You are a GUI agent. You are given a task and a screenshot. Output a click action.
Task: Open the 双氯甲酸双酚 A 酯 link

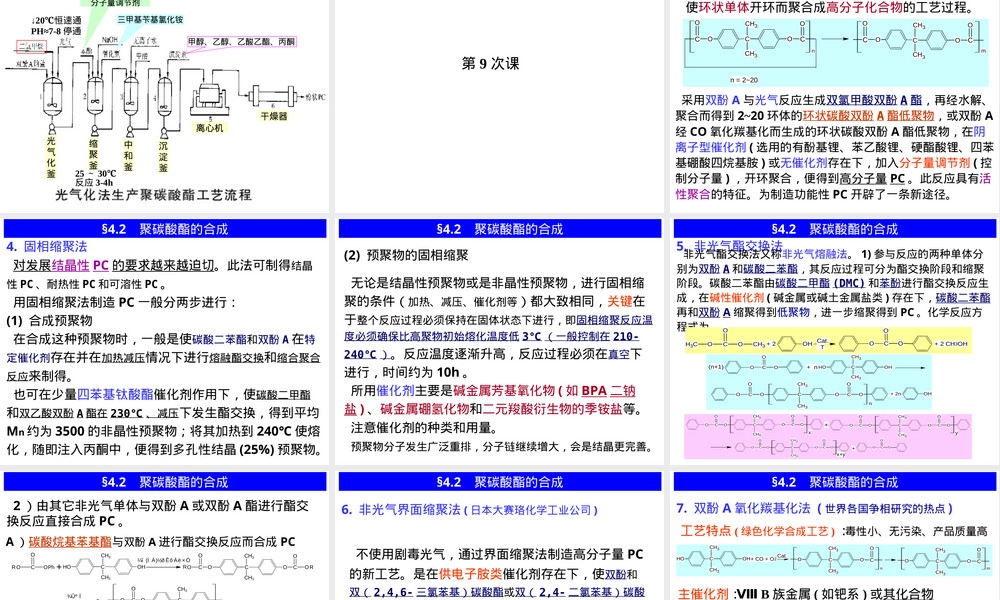pyautogui.click(x=874, y=100)
